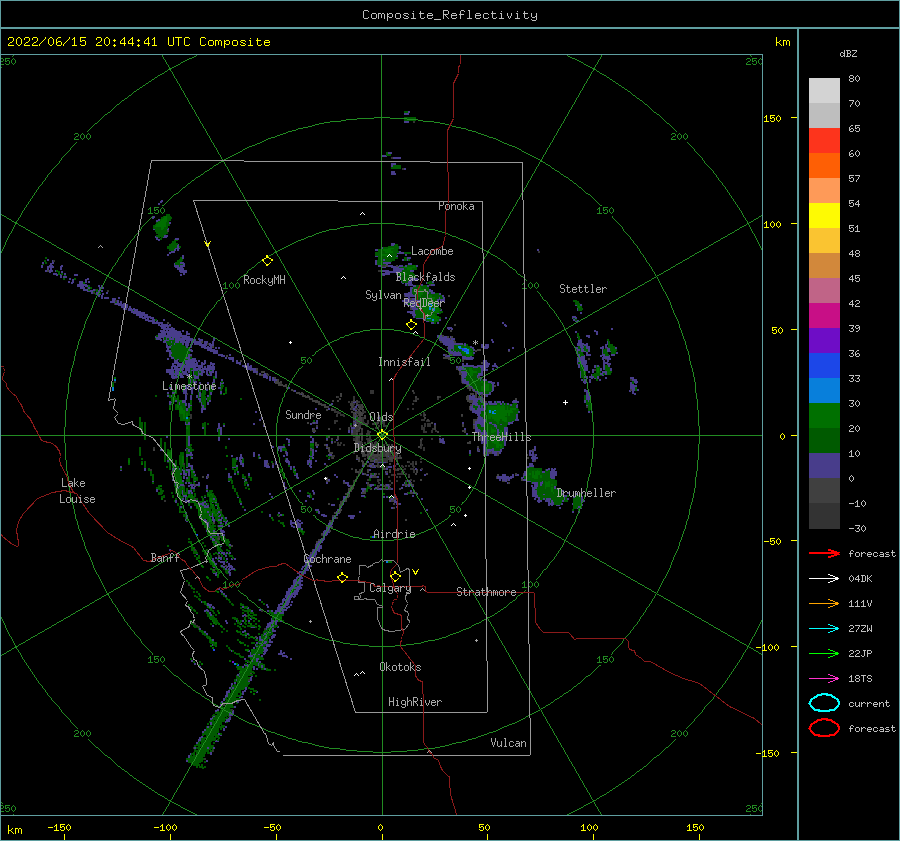Click the Sundre city label

click(303, 414)
